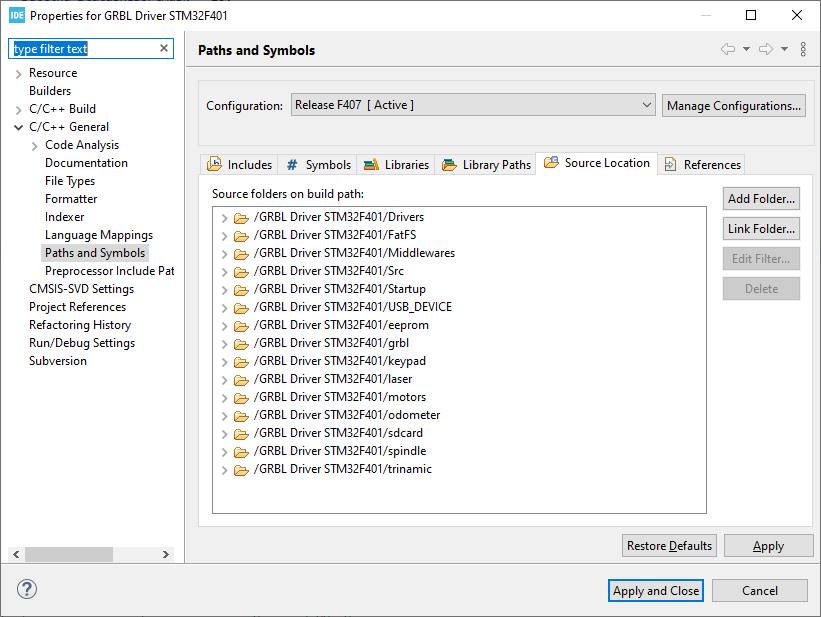821x617 pixels.
Task: Select File Types in the sidebar
Action: point(70,181)
